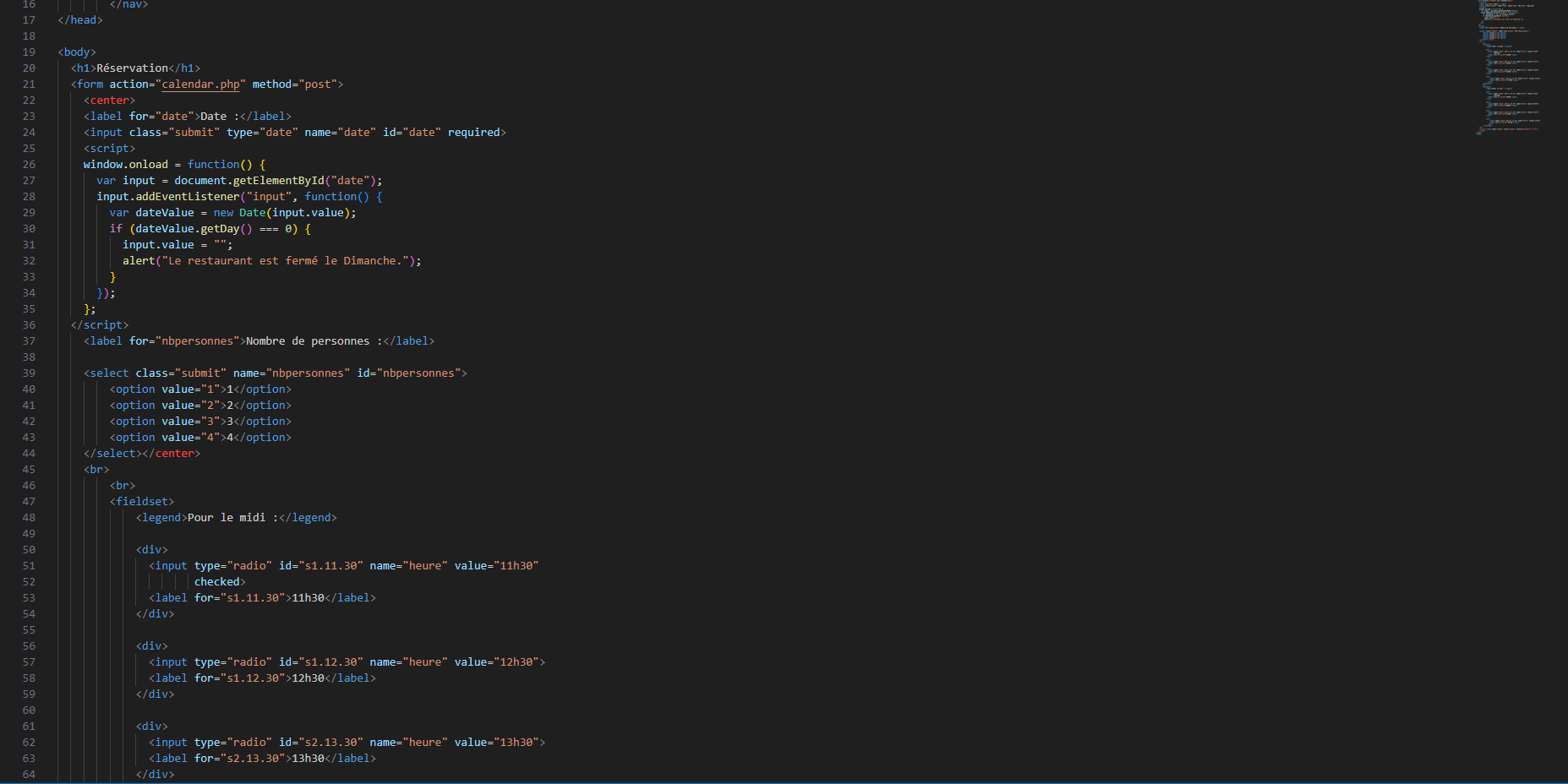Screen dimensions: 1568x784
Task: Click line number 39 in the gutter
Action: click(29, 373)
